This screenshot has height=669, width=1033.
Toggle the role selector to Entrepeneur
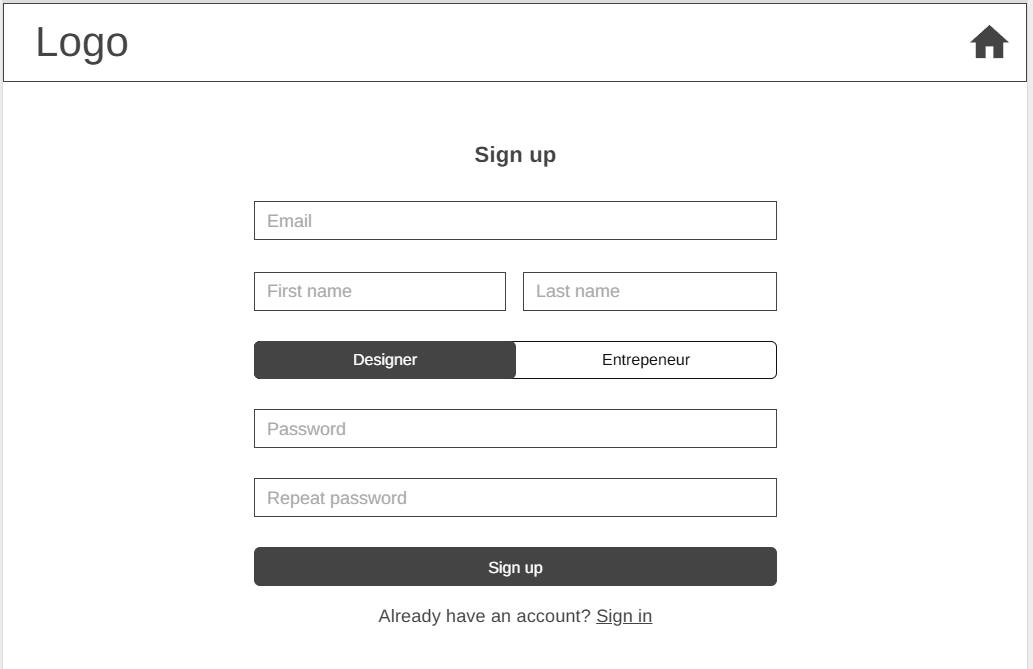tap(646, 360)
